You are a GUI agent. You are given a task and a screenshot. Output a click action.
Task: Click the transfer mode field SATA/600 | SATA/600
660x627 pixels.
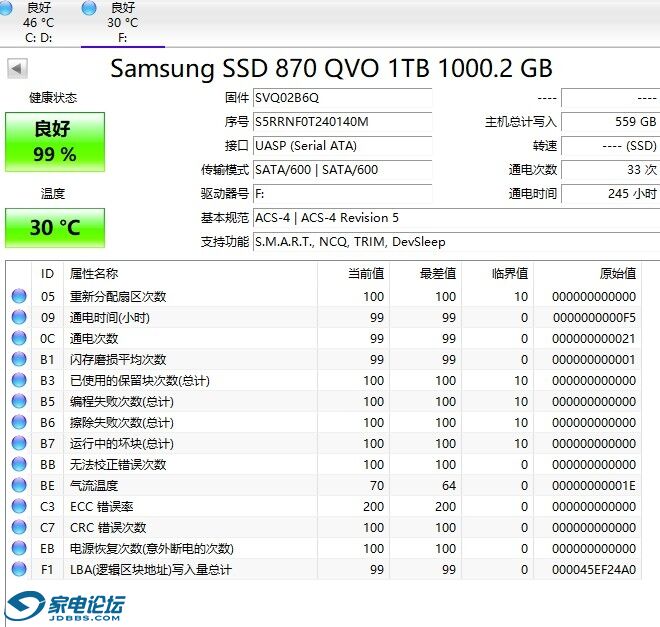pyautogui.click(x=342, y=170)
